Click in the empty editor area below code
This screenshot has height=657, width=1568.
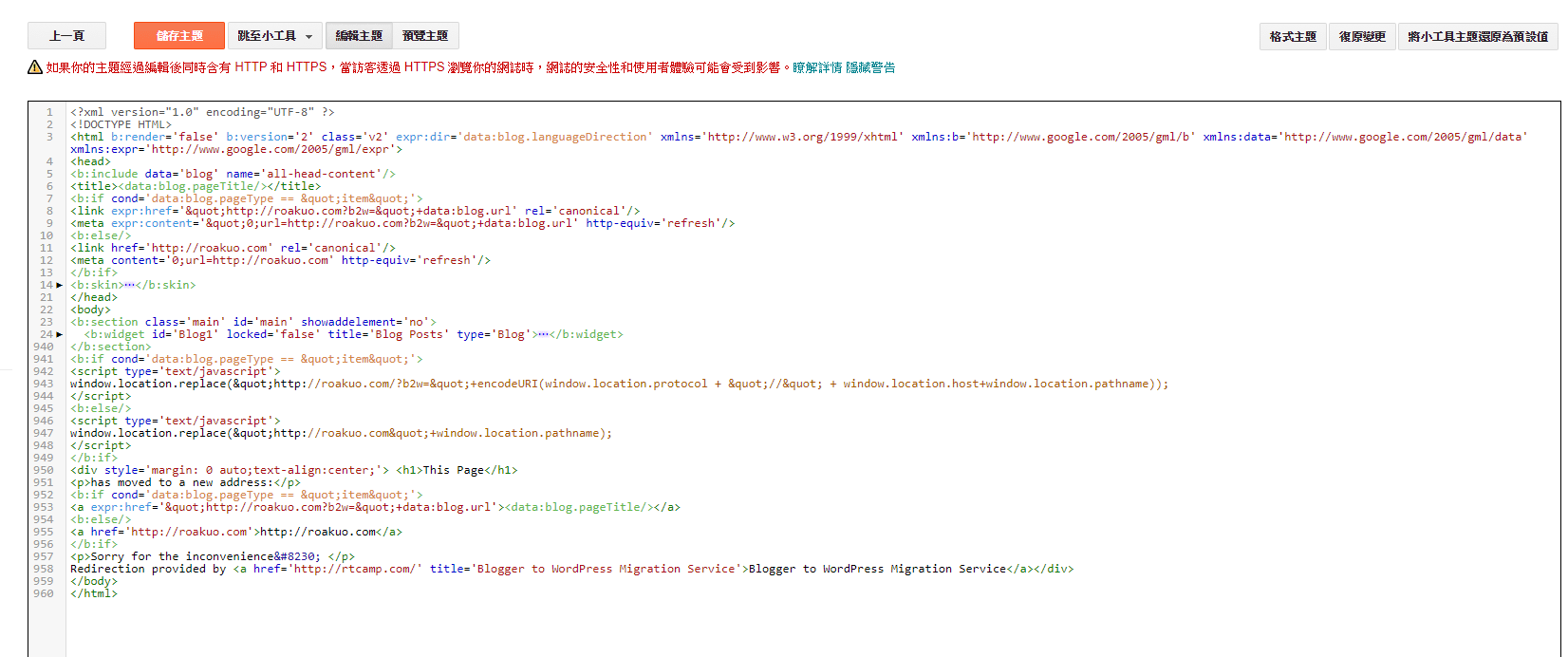[x=813, y=628]
